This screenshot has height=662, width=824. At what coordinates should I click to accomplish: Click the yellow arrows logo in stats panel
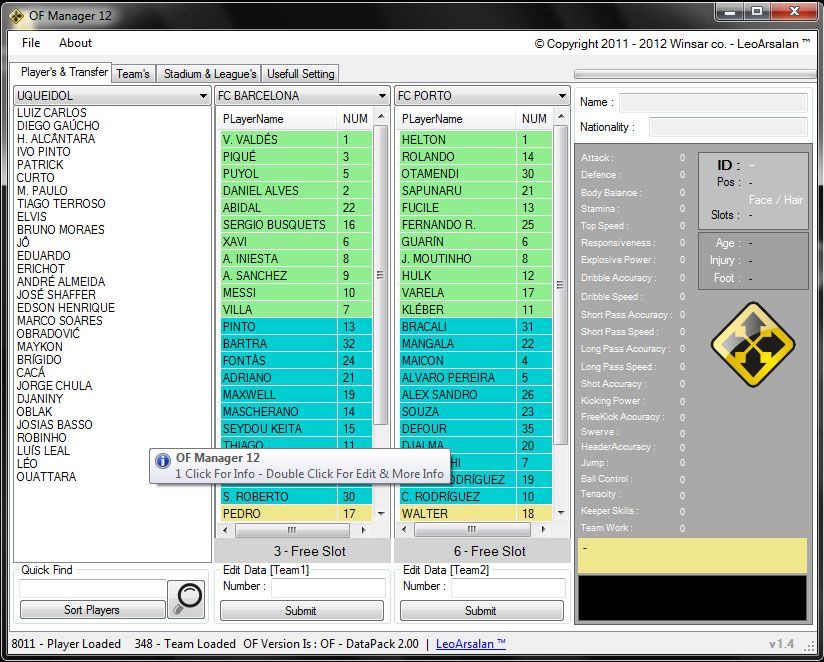coord(752,344)
